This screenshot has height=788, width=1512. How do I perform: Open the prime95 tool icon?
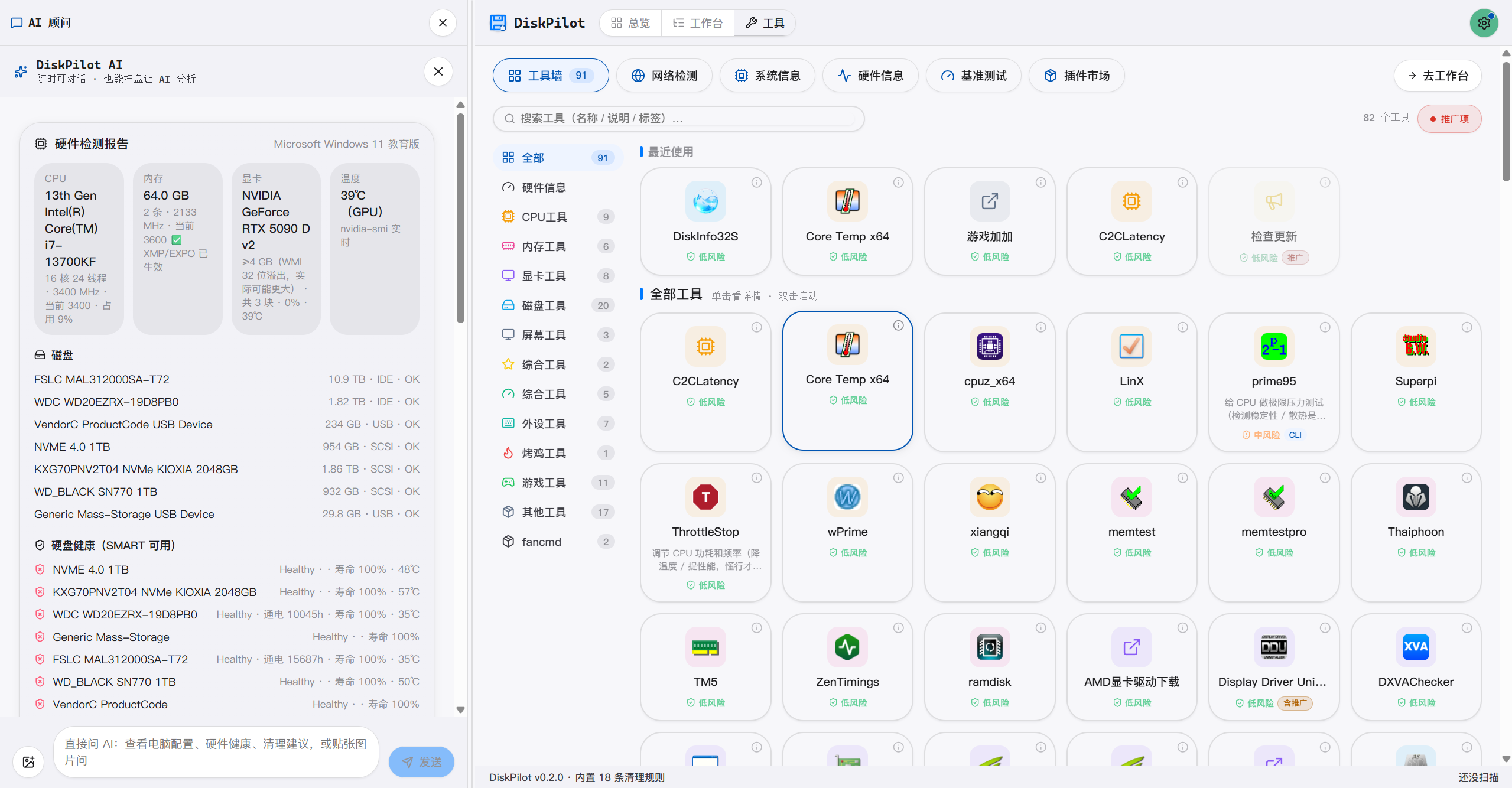click(1274, 346)
